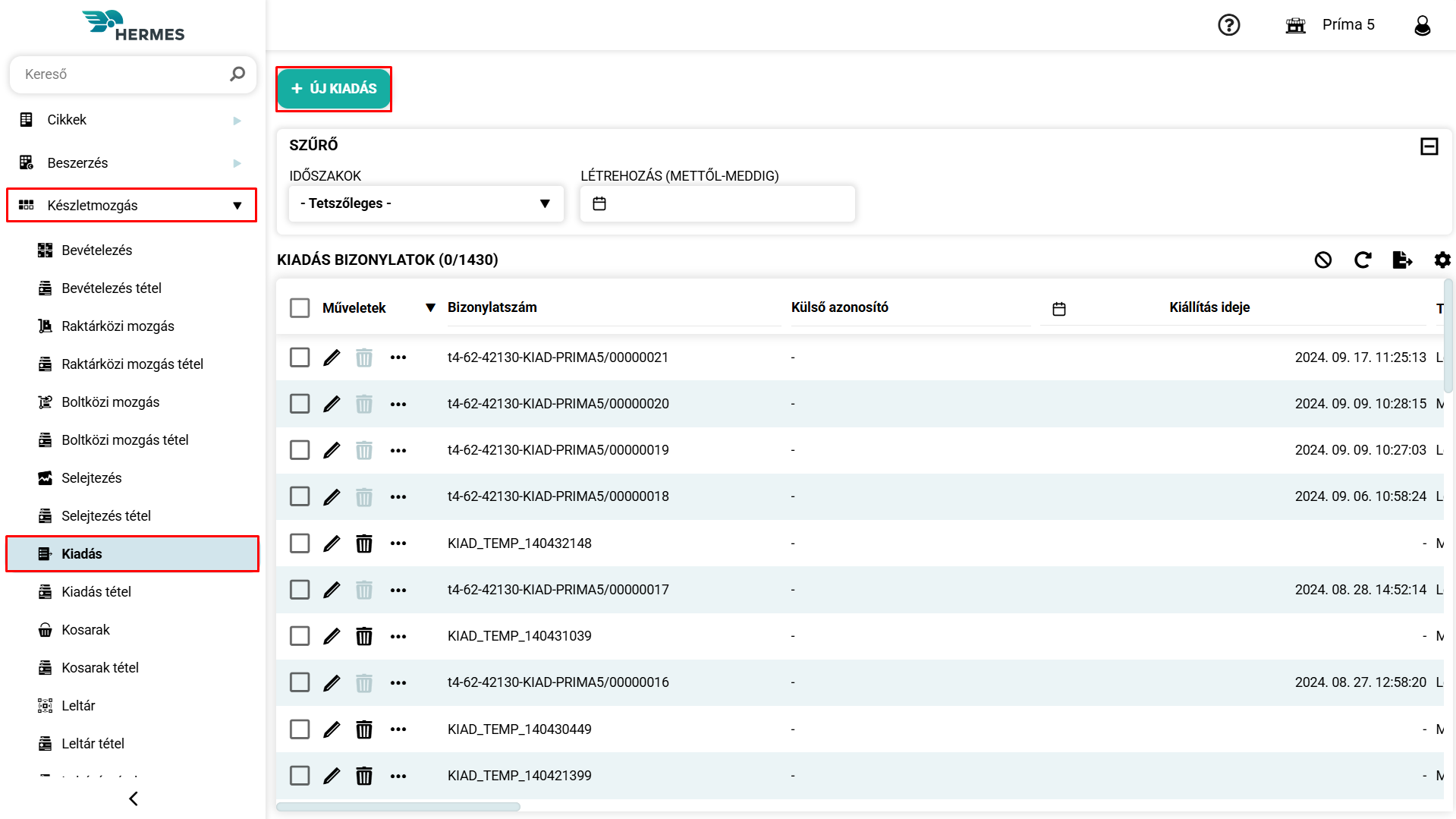The image size is (1456, 819).
Task: Open Selejtezés in the sidebar
Action: point(91,478)
